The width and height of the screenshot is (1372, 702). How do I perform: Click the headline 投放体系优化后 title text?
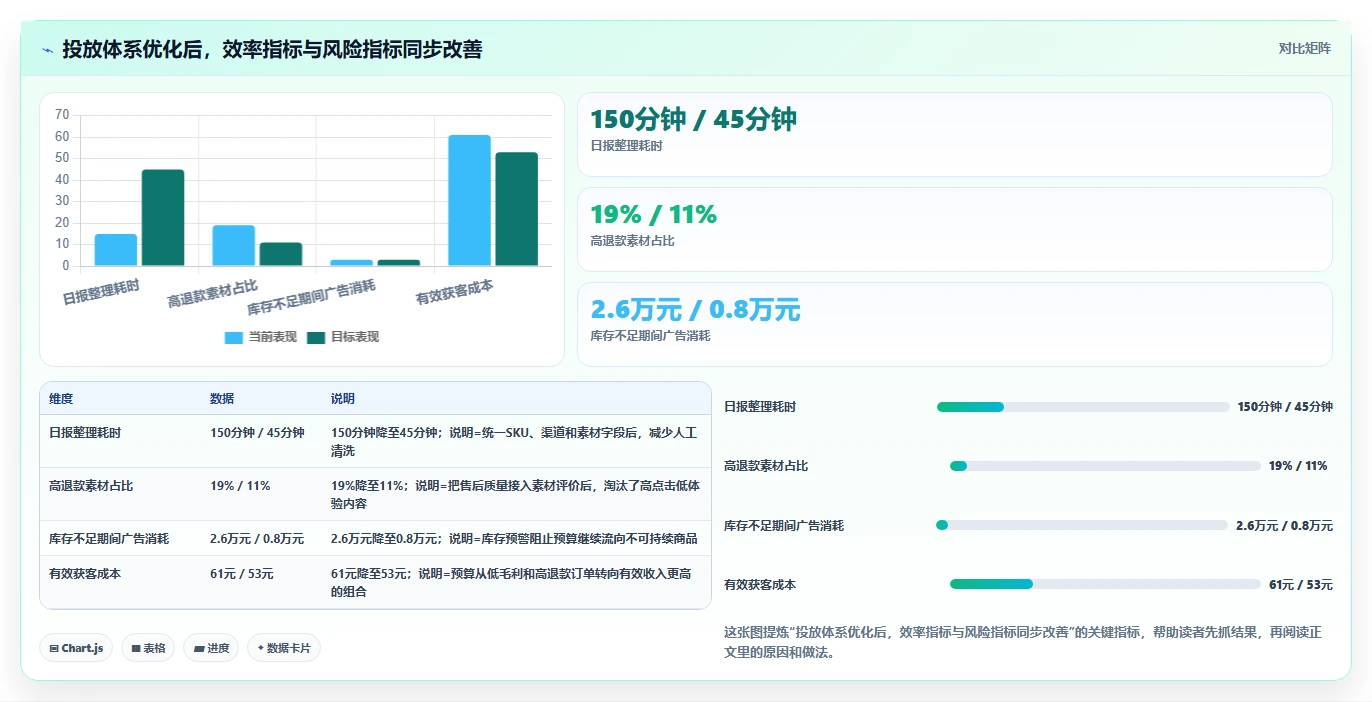(x=272, y=49)
